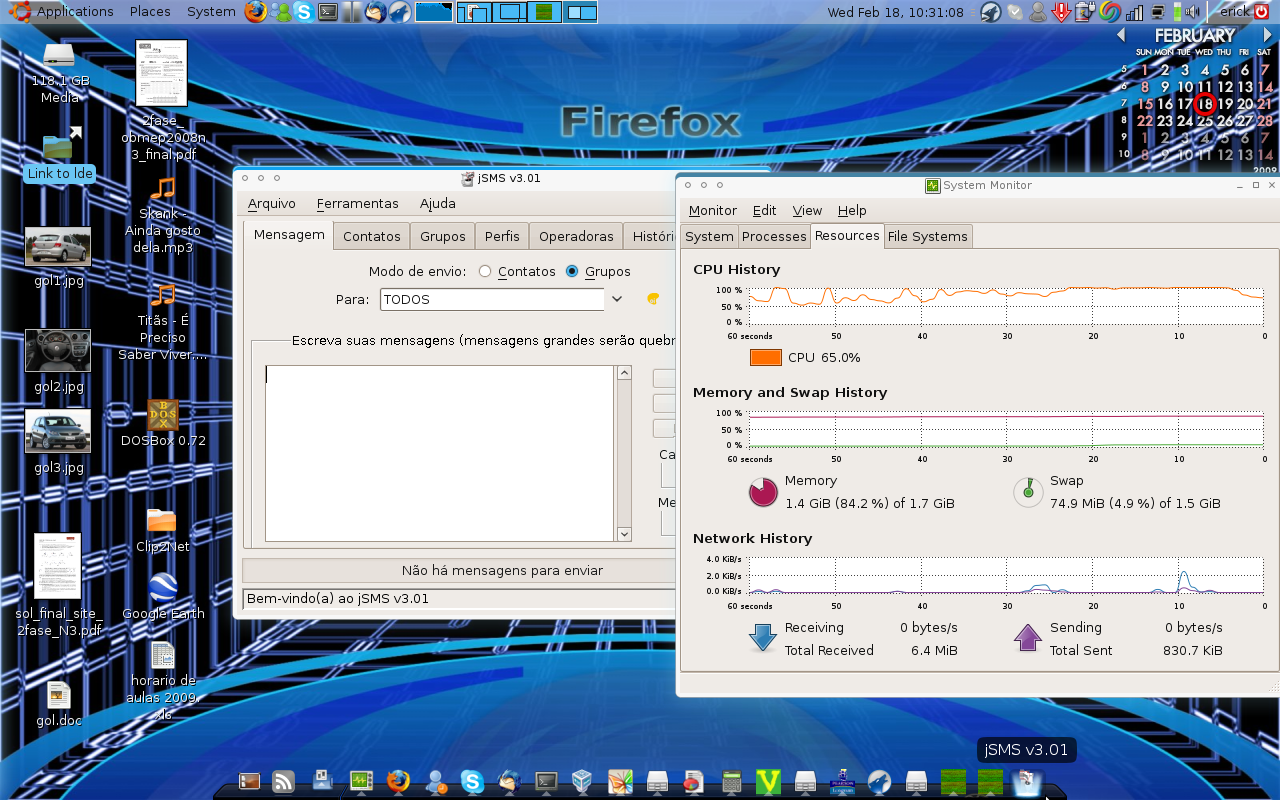
Task: Open the calculator icon in the dock
Action: click(731, 781)
